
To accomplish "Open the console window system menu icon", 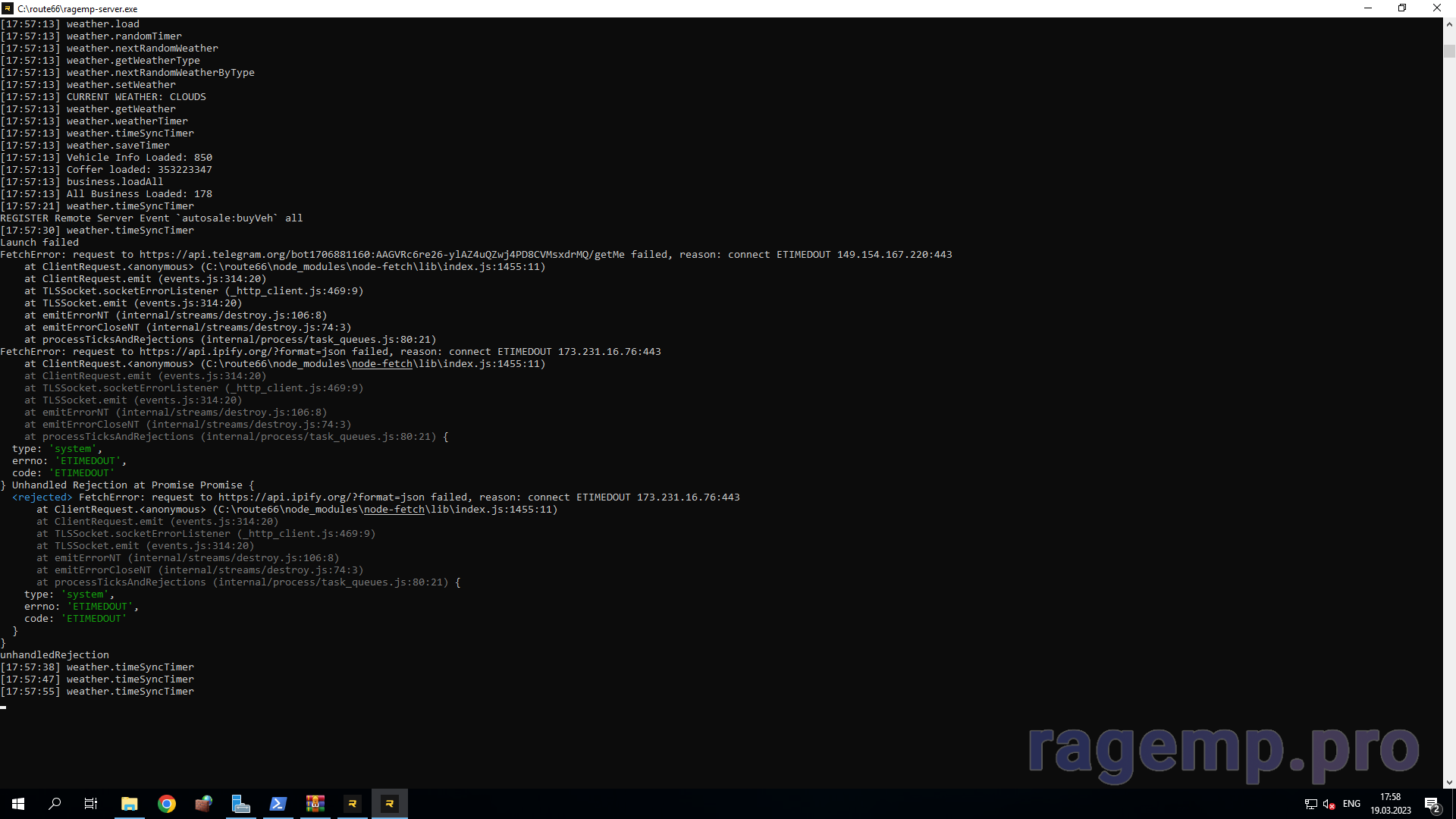I will point(8,8).
